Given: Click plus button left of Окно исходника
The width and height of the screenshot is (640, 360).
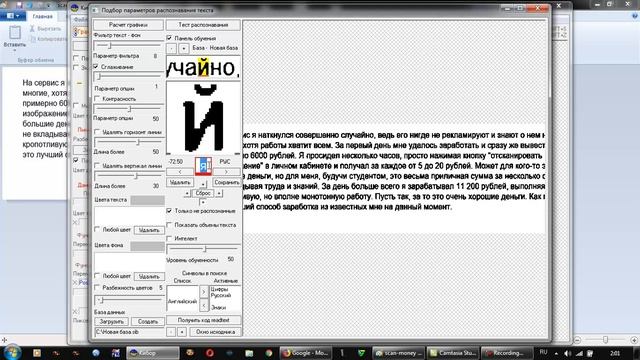Looking at the screenshot, I should click(182, 332).
